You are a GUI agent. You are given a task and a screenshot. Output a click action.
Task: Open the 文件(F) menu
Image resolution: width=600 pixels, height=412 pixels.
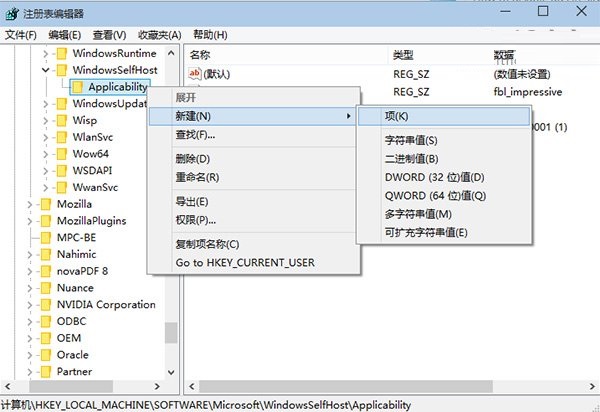[21, 35]
